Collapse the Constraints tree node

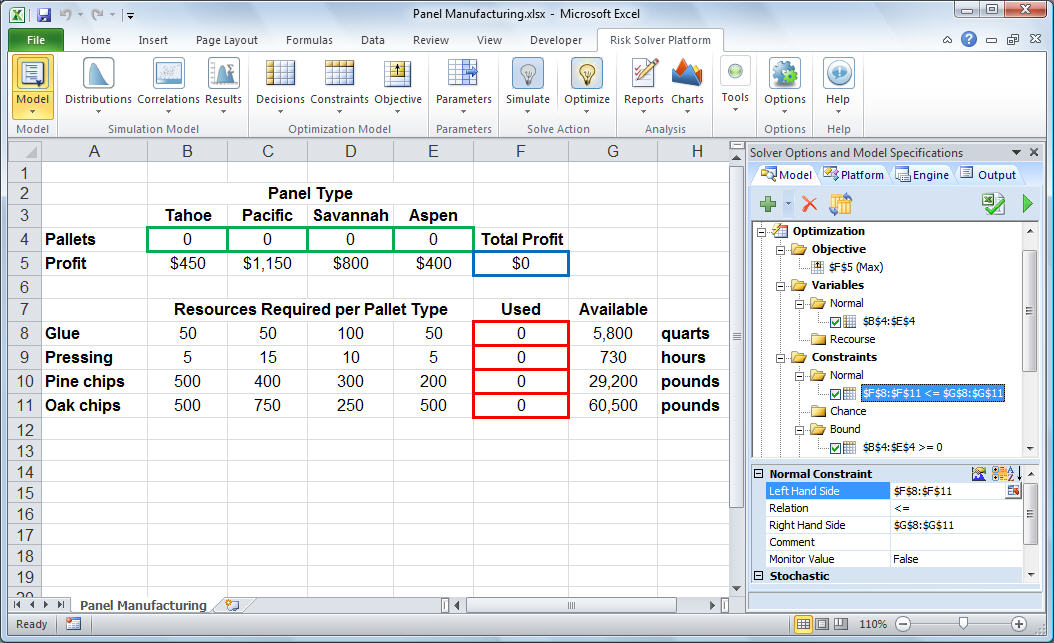tap(777, 357)
